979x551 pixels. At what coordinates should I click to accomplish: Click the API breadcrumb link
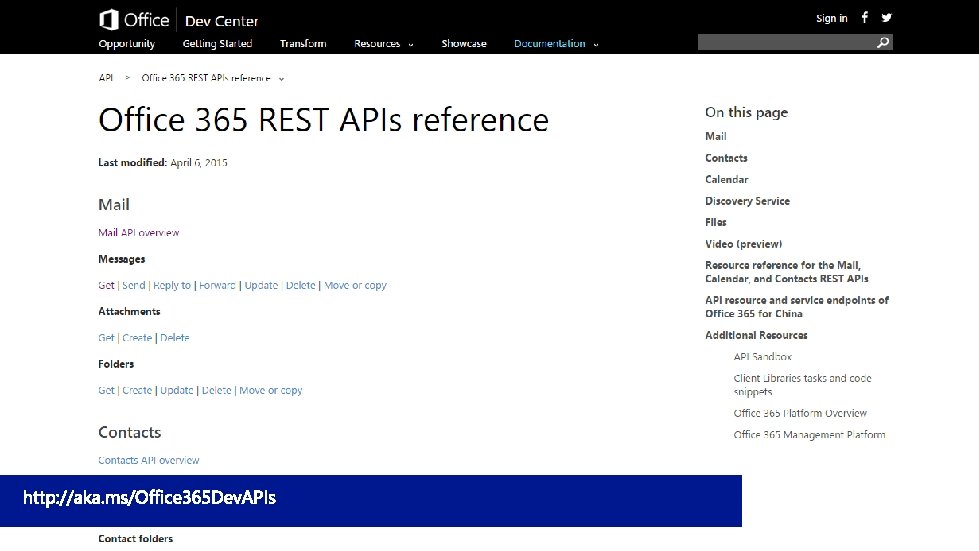pyautogui.click(x=106, y=78)
